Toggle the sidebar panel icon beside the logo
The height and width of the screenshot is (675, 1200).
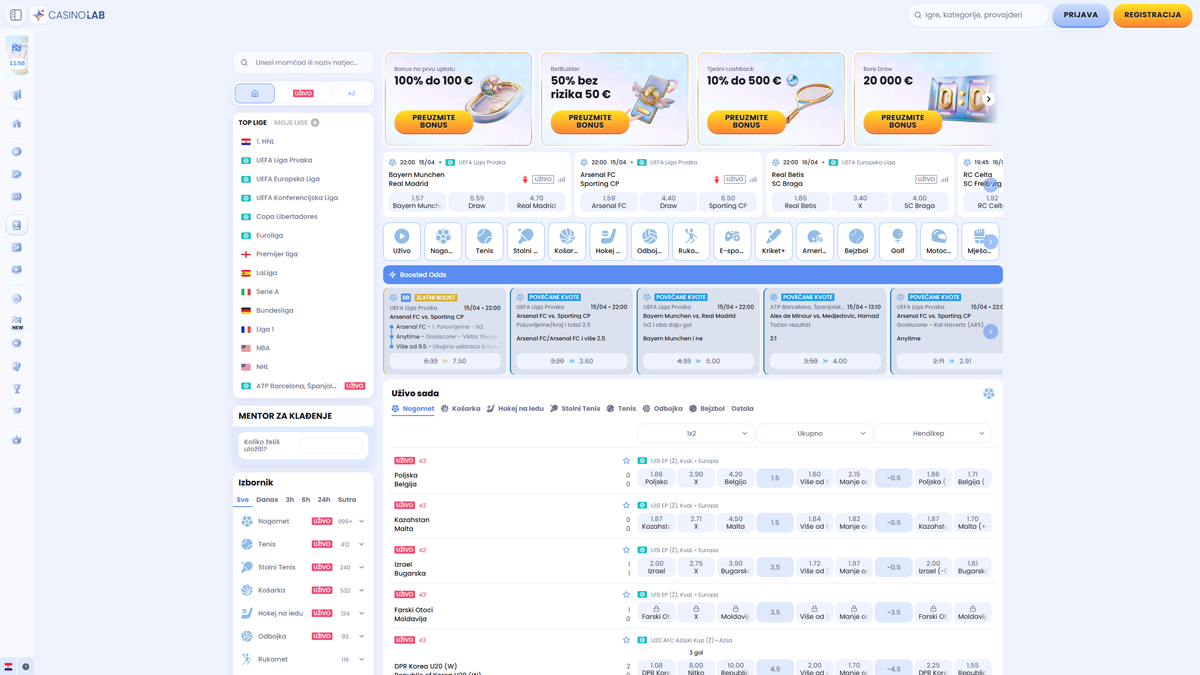16,15
